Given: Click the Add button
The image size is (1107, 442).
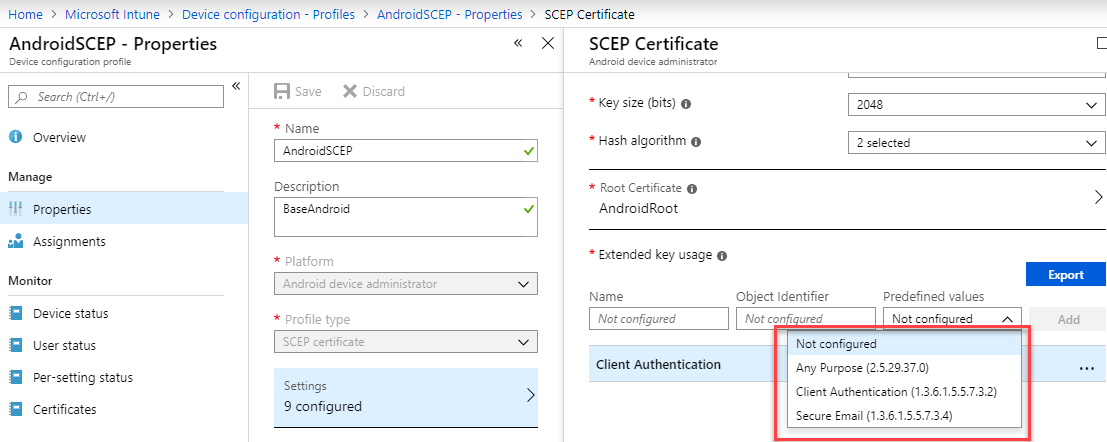Looking at the screenshot, I should (1067, 319).
